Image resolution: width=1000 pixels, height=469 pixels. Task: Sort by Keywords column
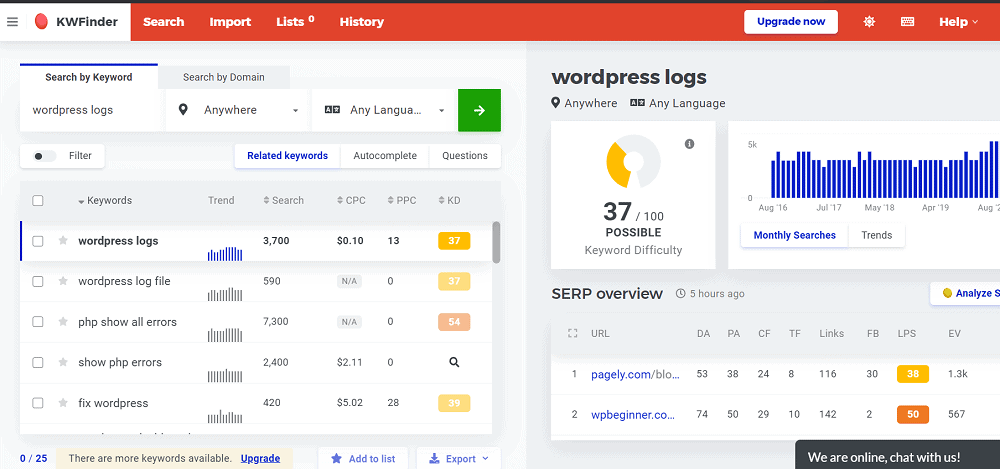[105, 200]
